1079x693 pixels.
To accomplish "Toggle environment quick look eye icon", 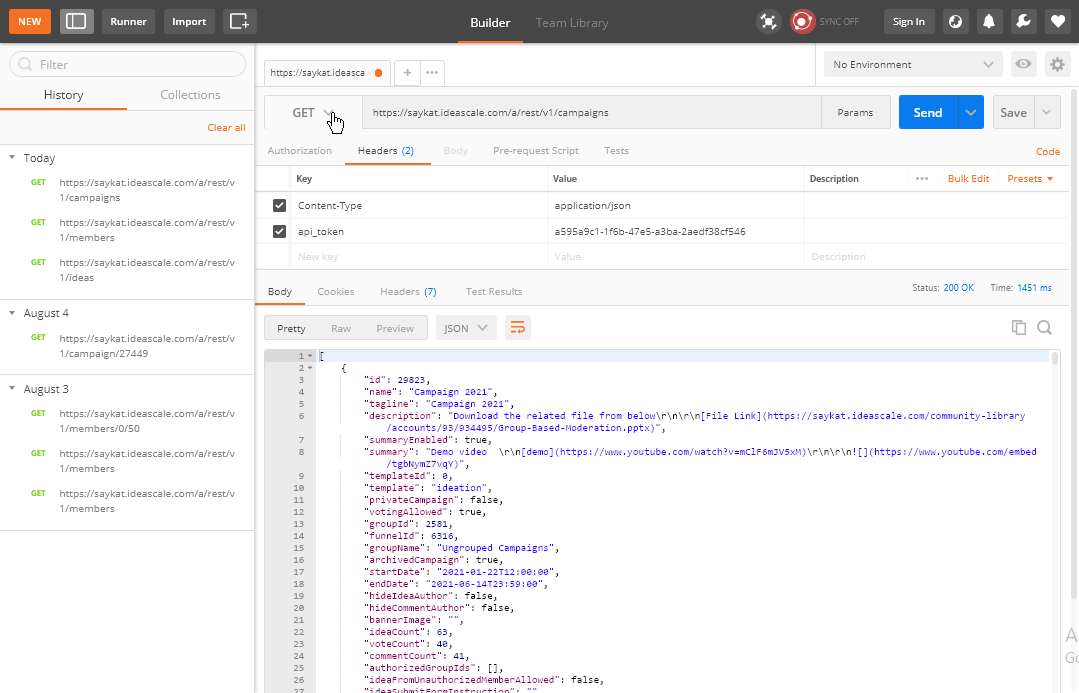I will [x=1023, y=65].
